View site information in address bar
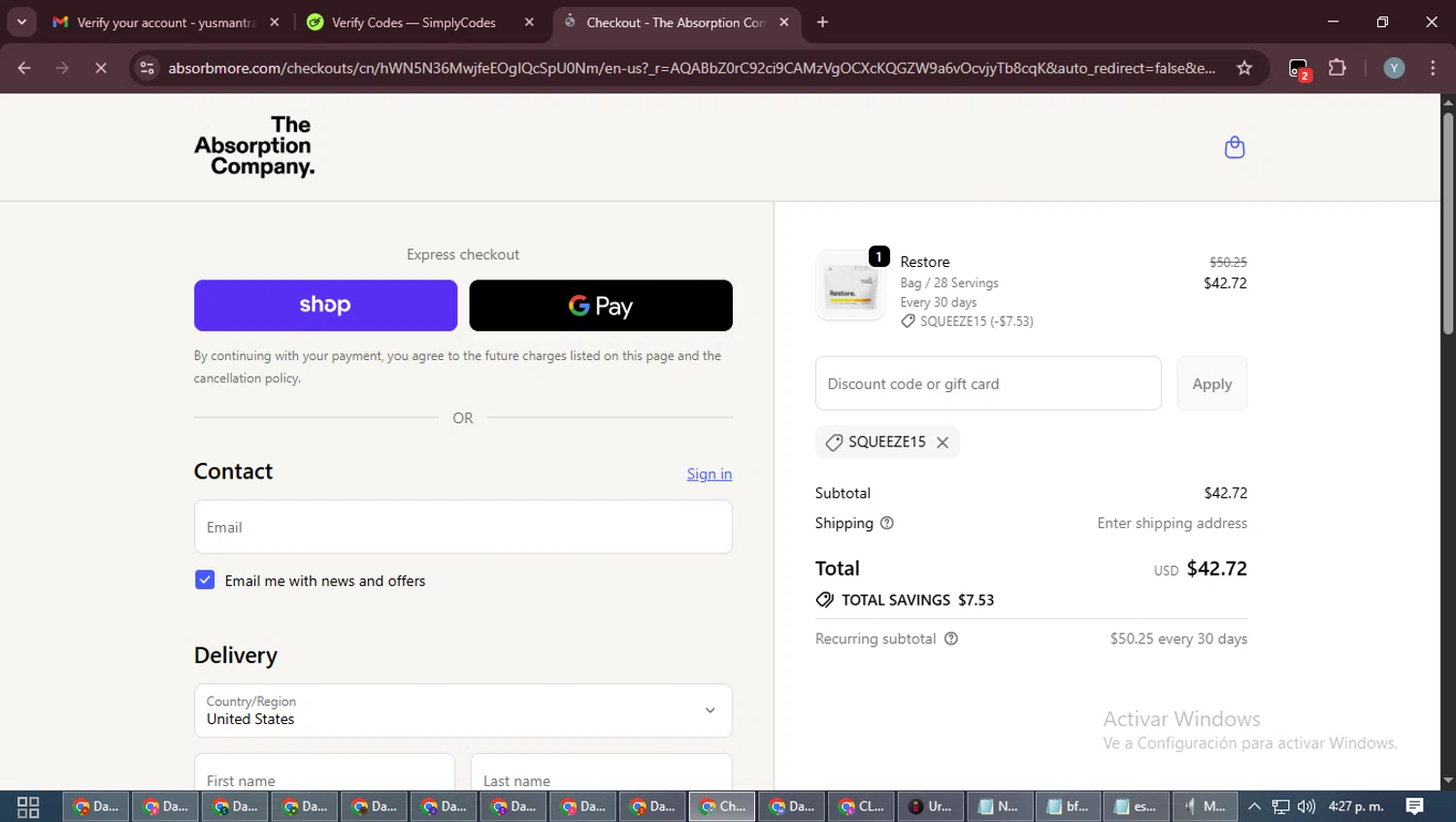 click(x=147, y=68)
